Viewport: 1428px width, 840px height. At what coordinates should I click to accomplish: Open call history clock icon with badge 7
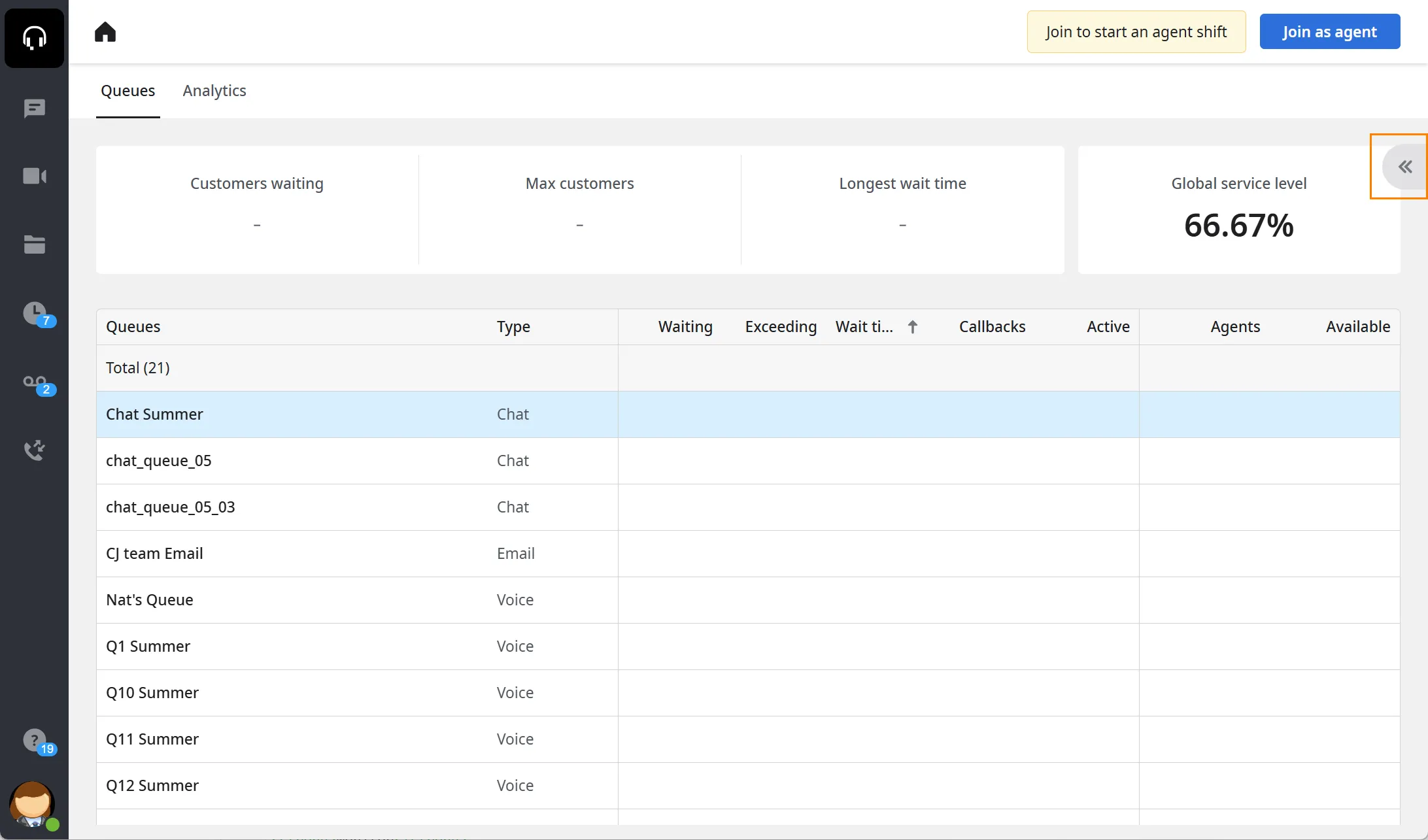[37, 314]
